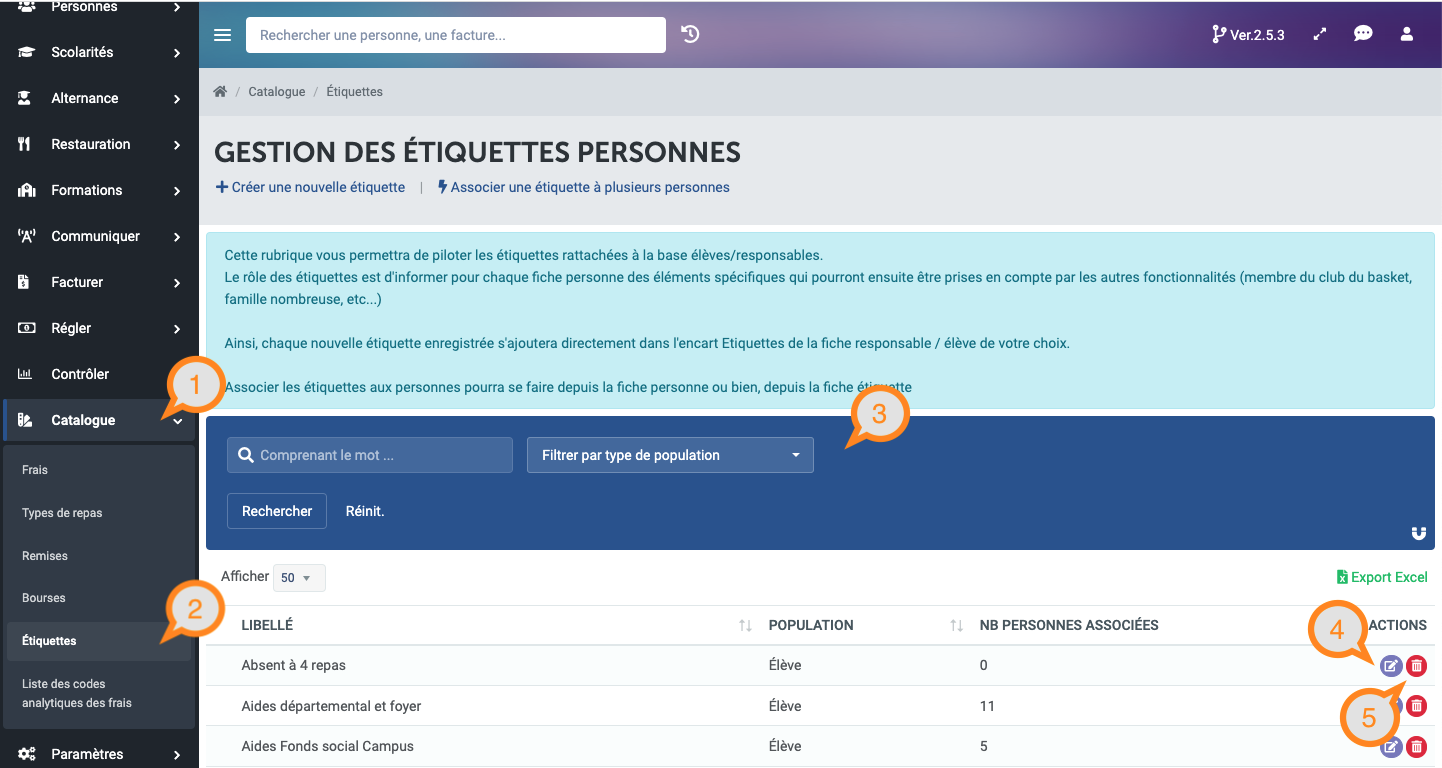Toggle fullscreen with the expand arrows icon
1442x768 pixels.
point(1320,34)
